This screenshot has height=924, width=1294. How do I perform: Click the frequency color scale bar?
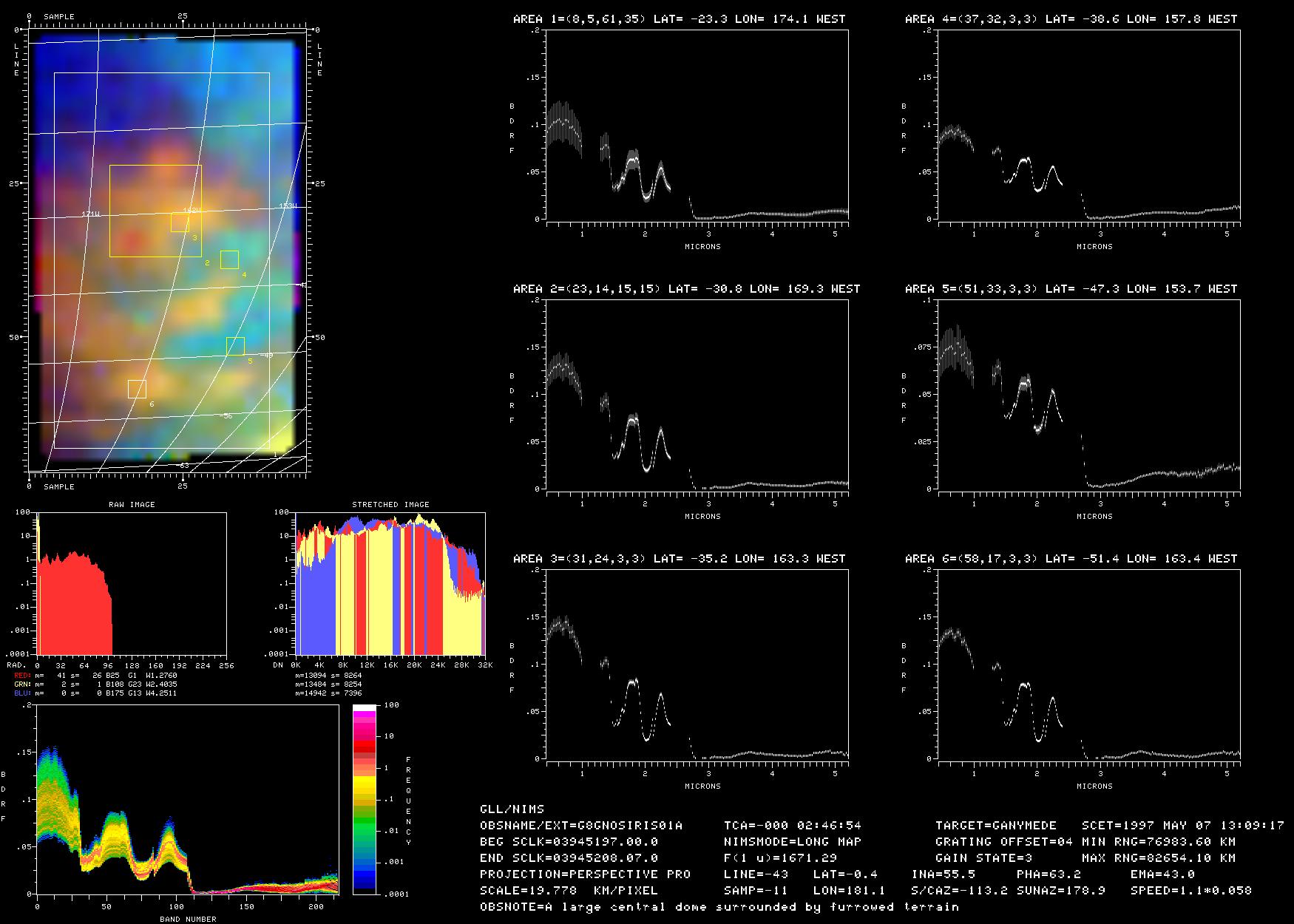365,799
